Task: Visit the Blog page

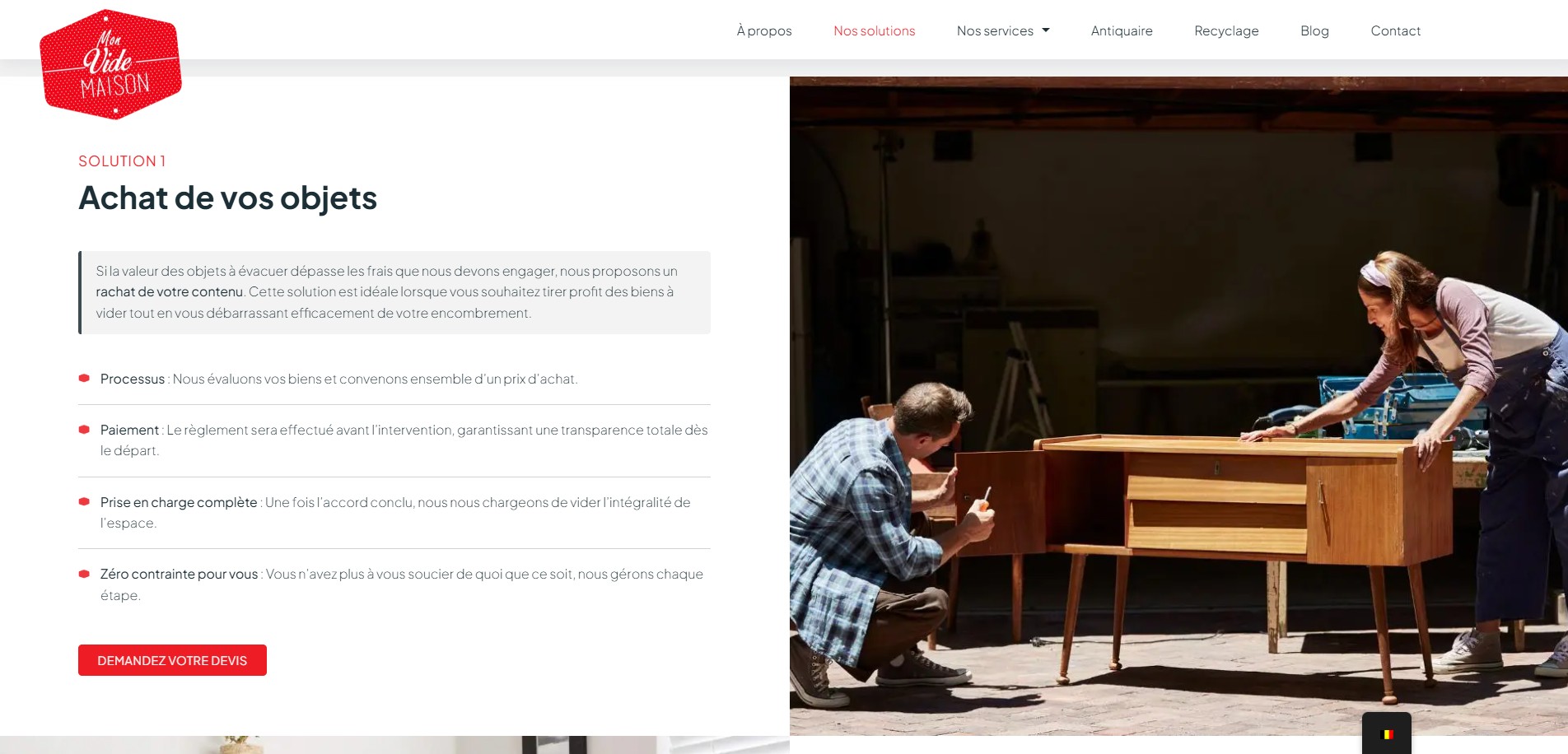Action: click(1314, 30)
